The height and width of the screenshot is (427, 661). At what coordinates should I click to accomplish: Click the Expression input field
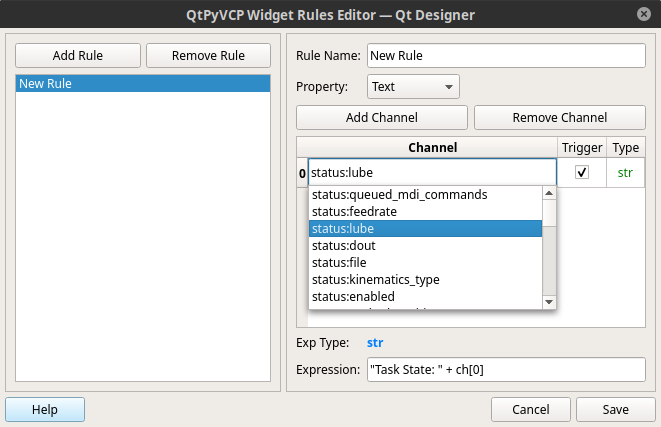pos(506,370)
